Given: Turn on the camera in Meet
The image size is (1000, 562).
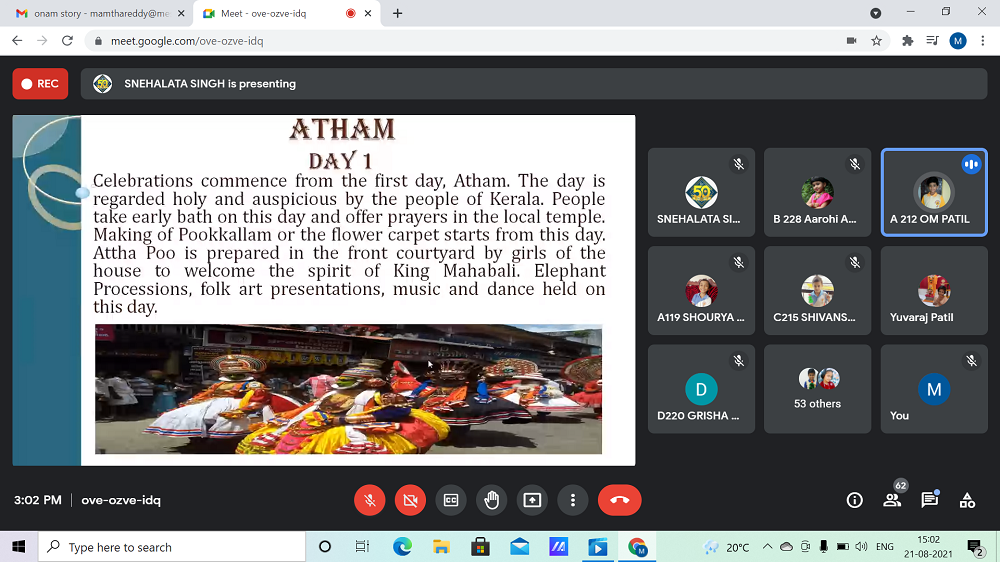Looking at the screenshot, I should (410, 500).
